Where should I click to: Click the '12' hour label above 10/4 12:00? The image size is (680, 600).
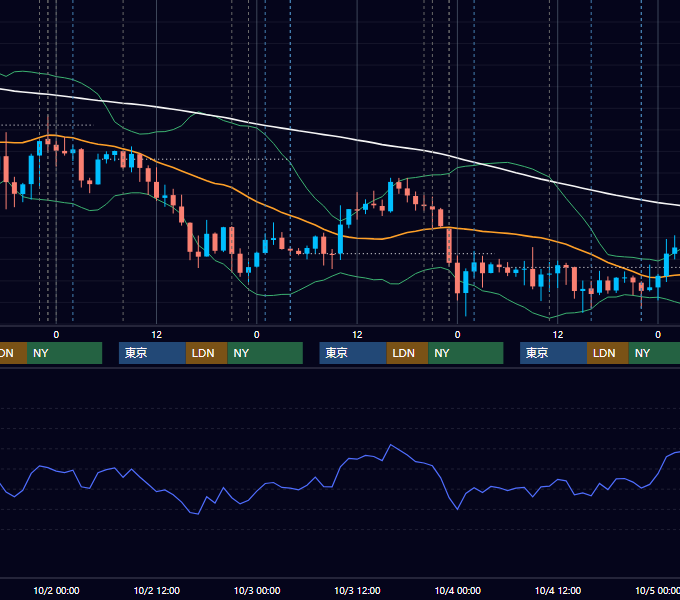click(558, 335)
